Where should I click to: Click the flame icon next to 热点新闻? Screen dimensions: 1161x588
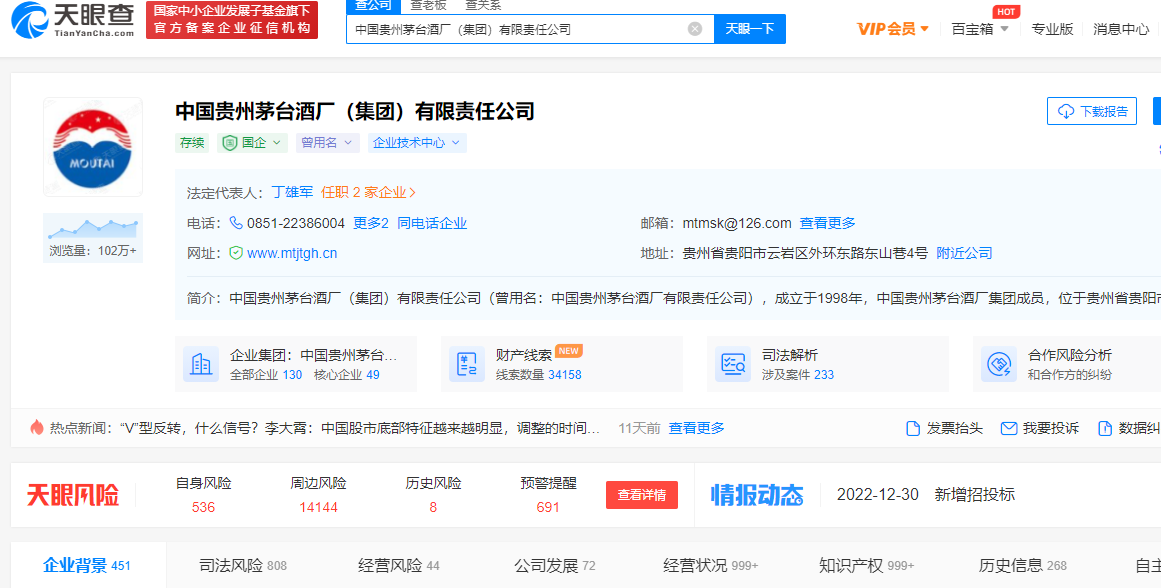coord(36,427)
